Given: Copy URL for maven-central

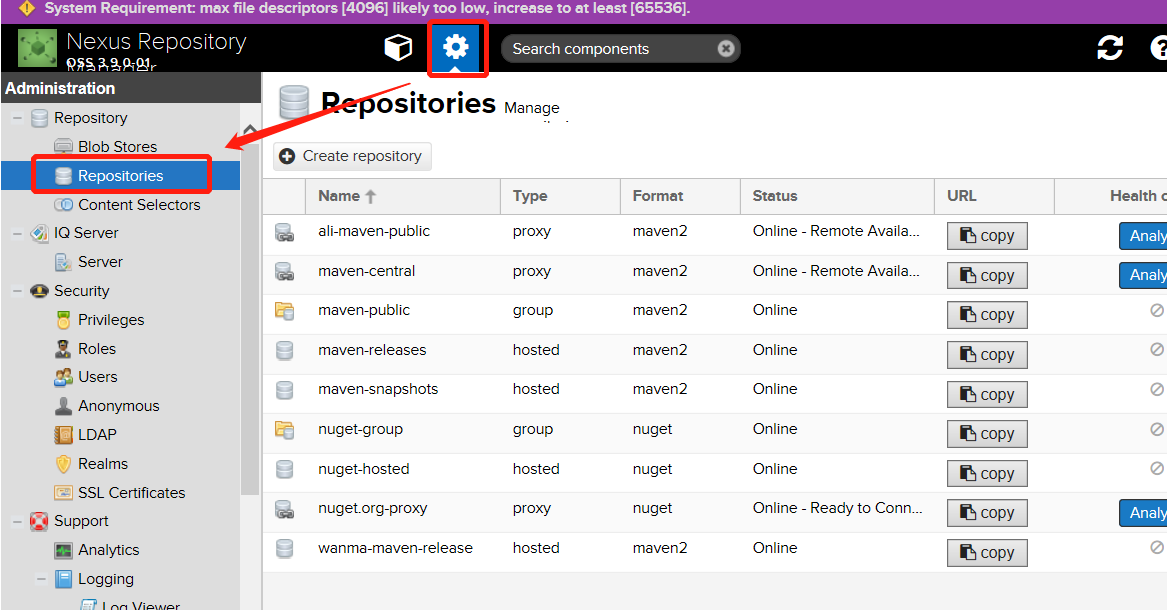Looking at the screenshot, I should [x=987, y=276].
